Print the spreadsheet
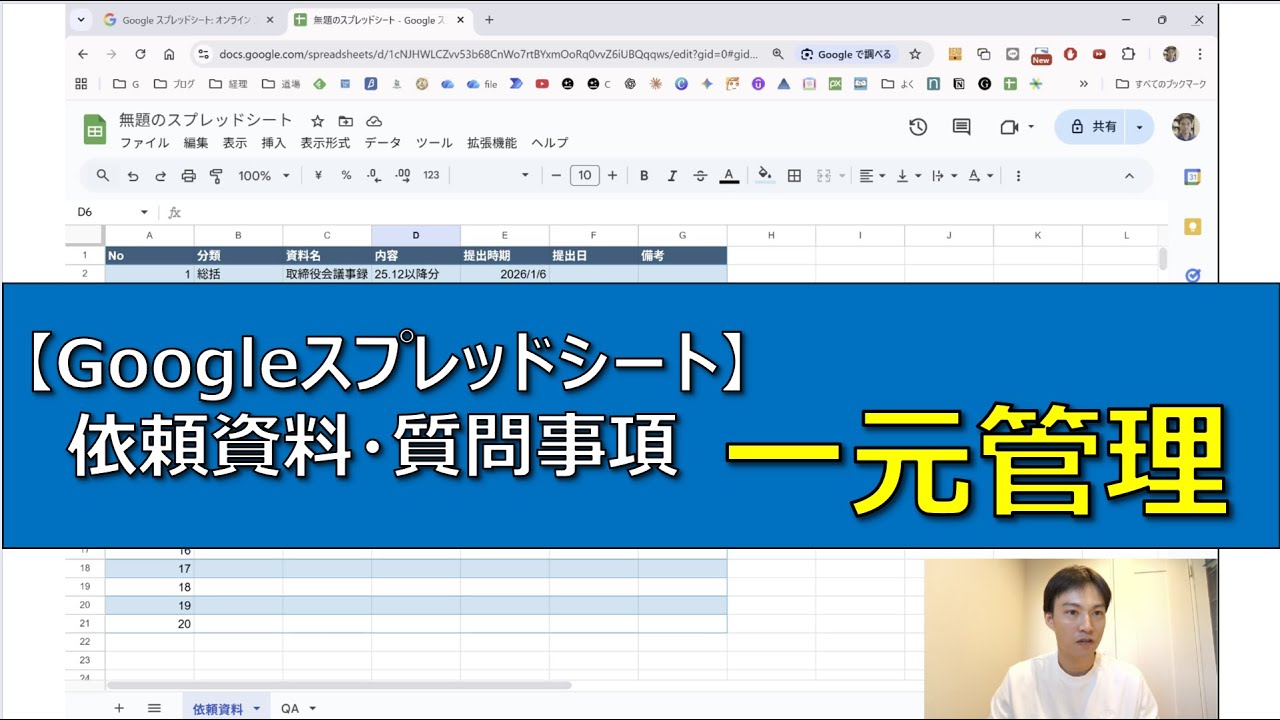Viewport: 1280px width, 720px height. click(188, 176)
